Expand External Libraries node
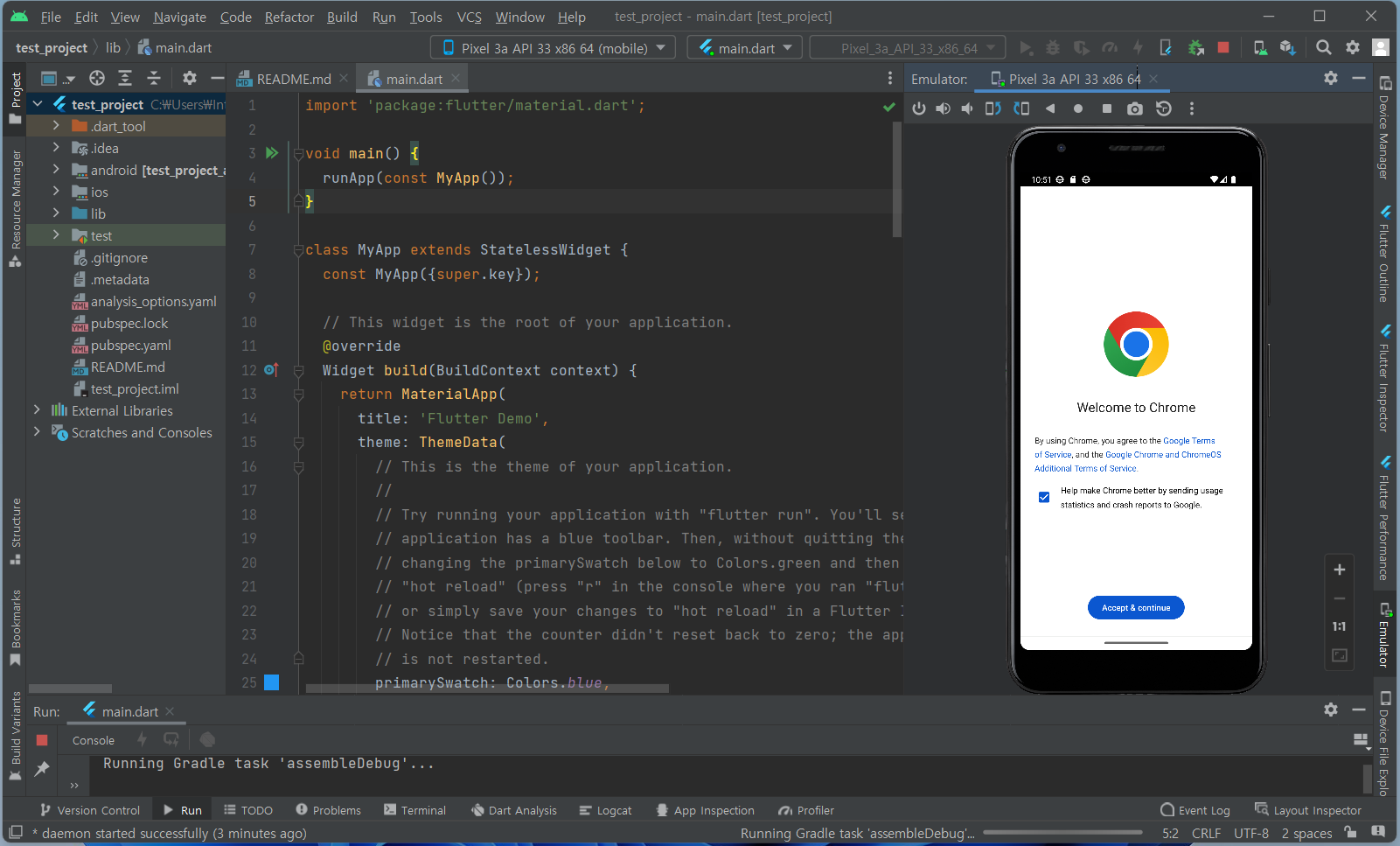Viewport: 1400px width, 846px height. 37,410
